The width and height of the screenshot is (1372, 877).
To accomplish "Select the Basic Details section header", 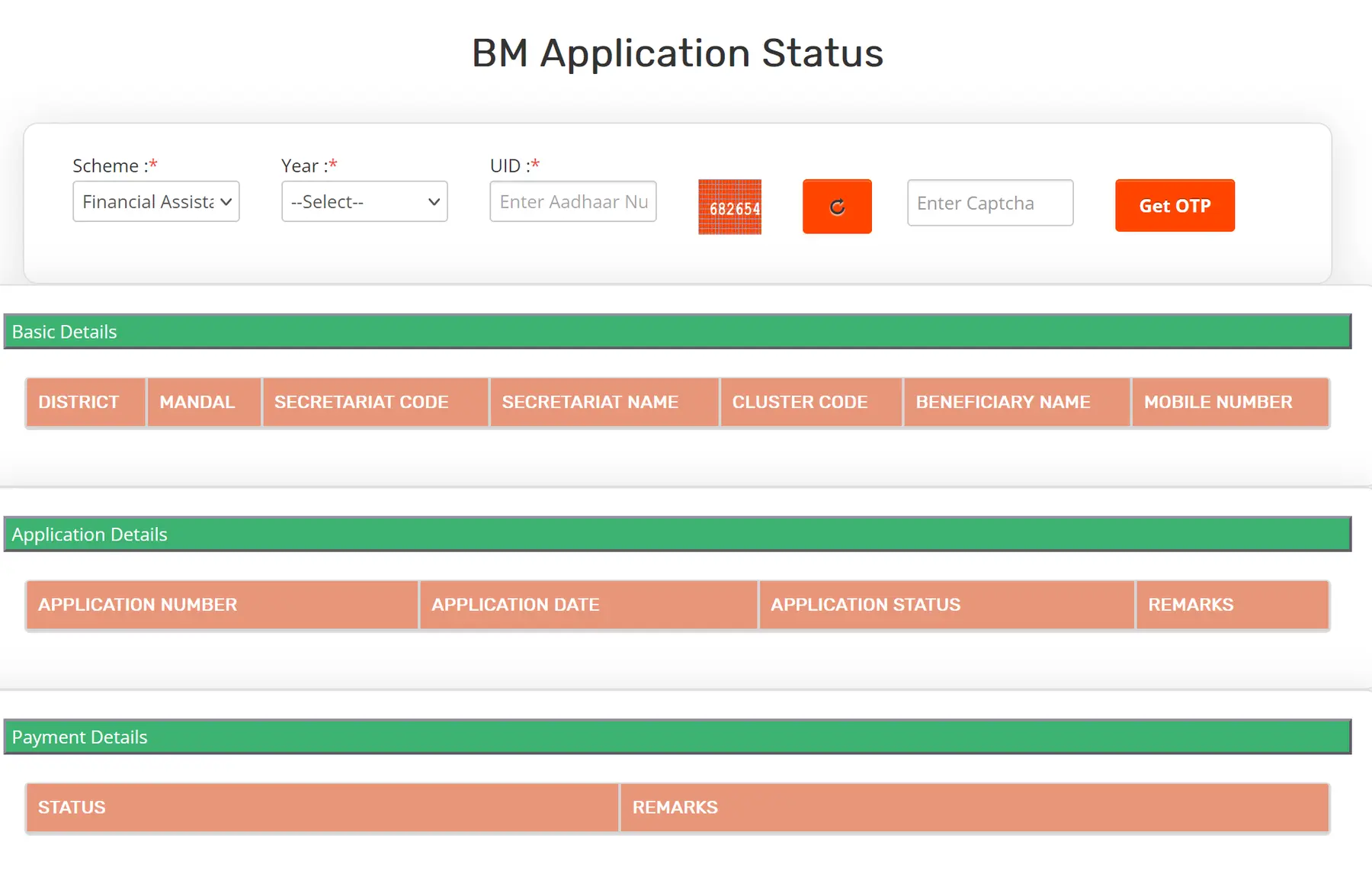I will click(x=64, y=331).
